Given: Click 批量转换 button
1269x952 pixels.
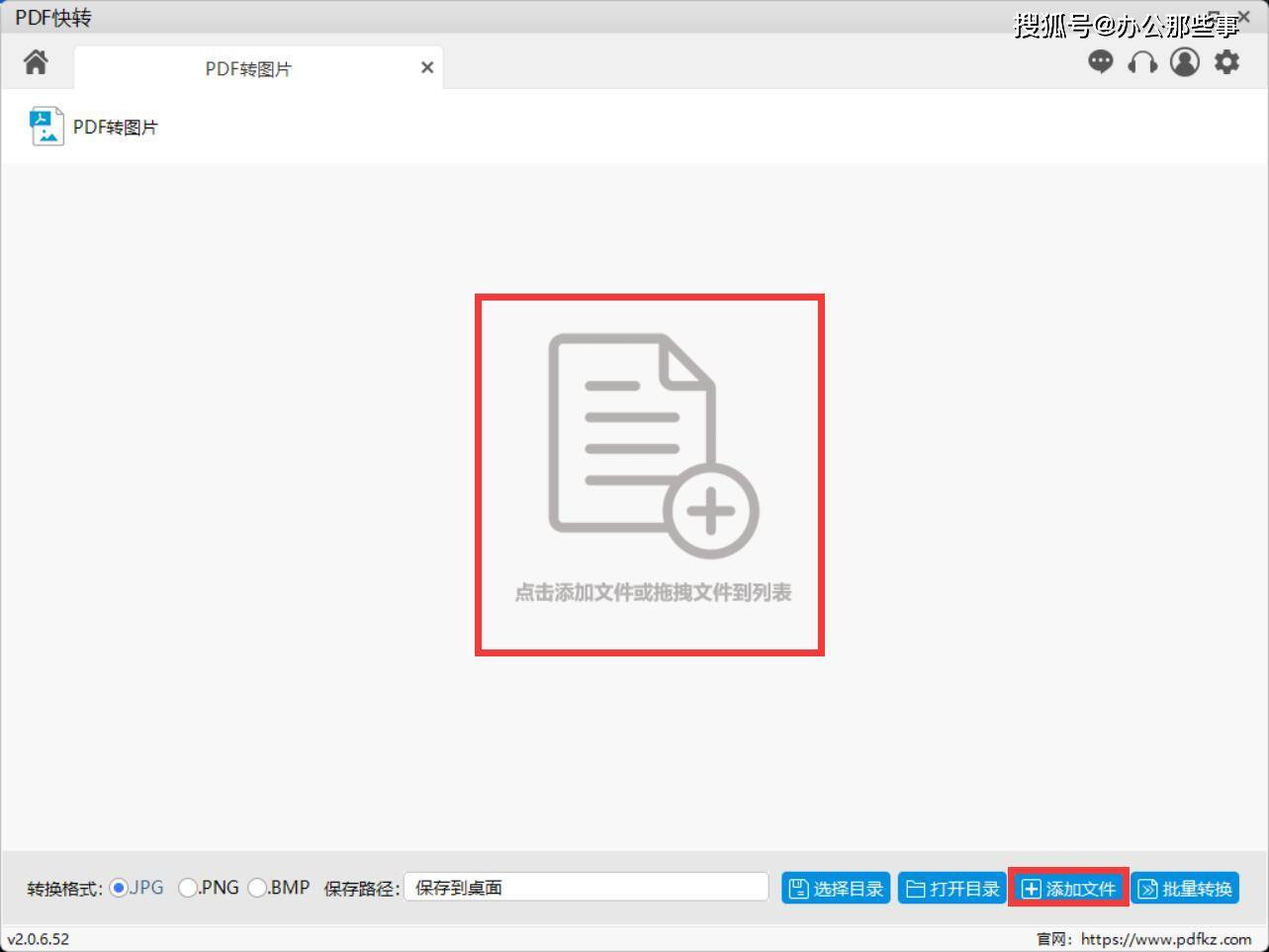Looking at the screenshot, I should click(1185, 889).
